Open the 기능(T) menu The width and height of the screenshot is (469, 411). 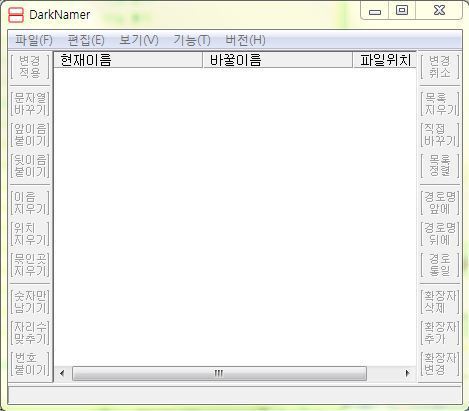192,40
